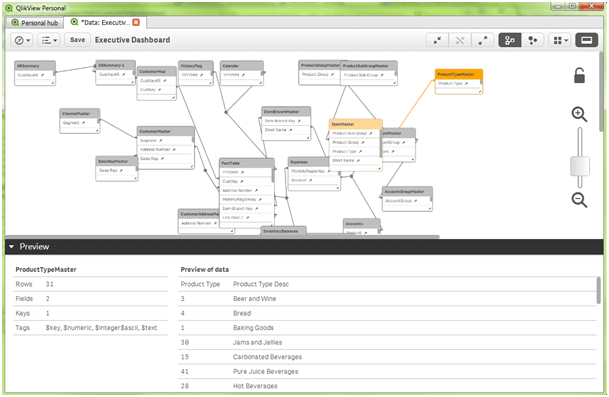
Task: Toggle the preview panel icon in toolbar
Action: [586, 40]
